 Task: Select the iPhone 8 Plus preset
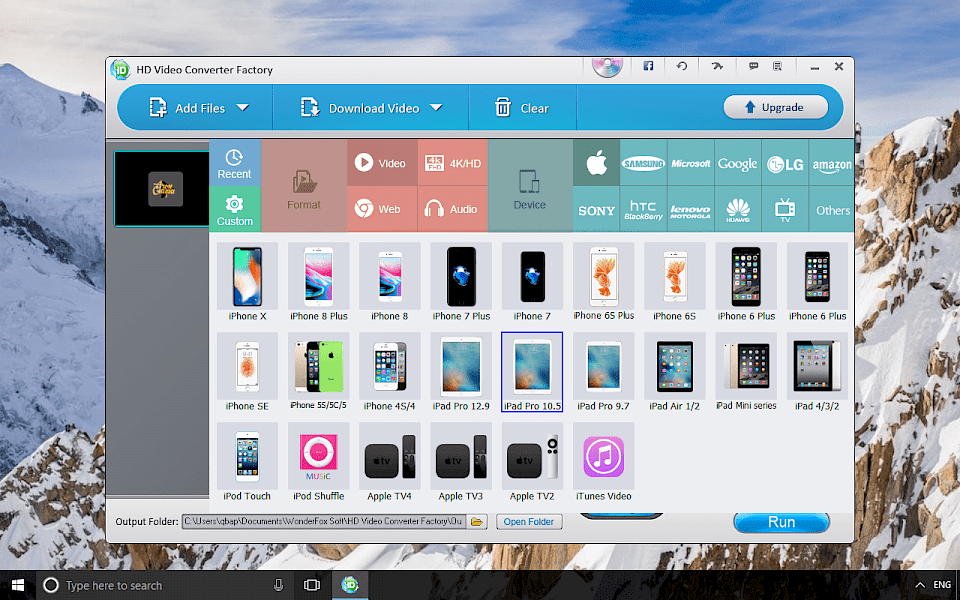(x=318, y=282)
